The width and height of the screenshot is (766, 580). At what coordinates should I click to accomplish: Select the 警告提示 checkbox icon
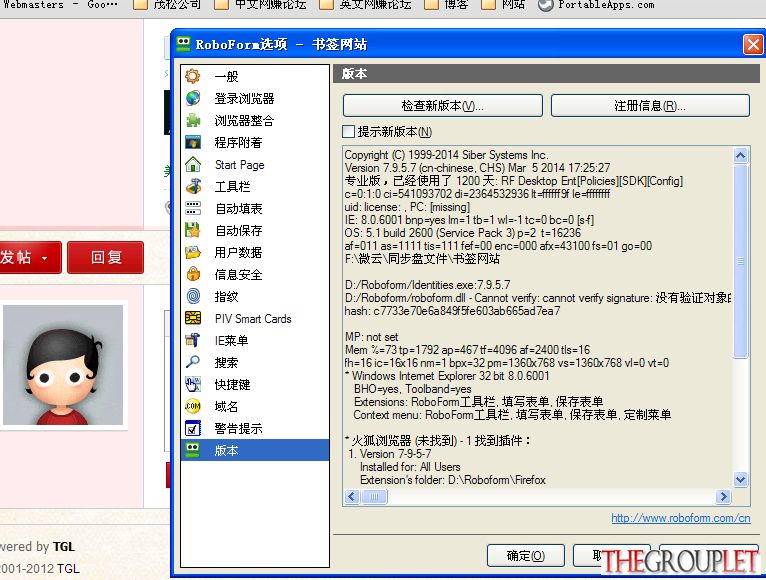pos(193,429)
